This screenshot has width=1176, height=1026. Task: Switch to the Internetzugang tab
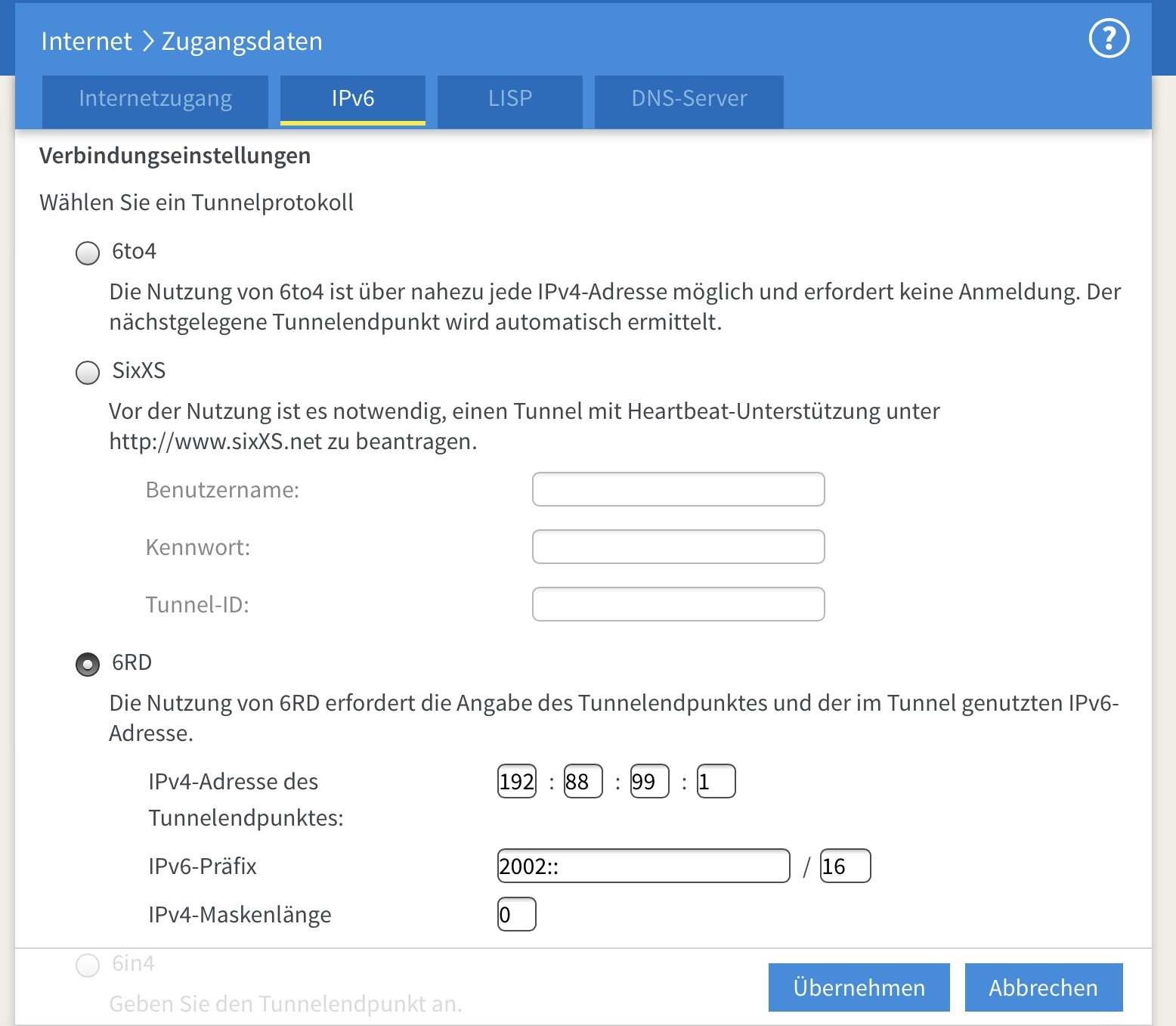click(x=155, y=99)
